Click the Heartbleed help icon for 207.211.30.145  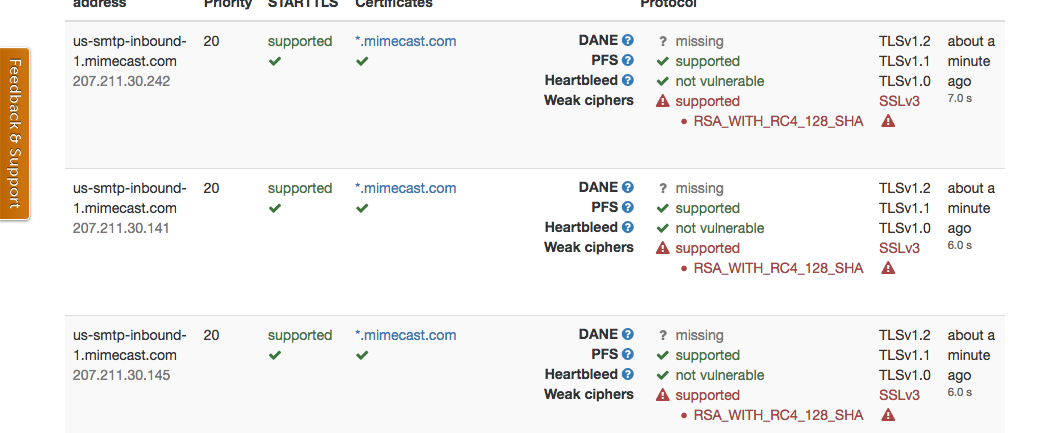(x=628, y=374)
